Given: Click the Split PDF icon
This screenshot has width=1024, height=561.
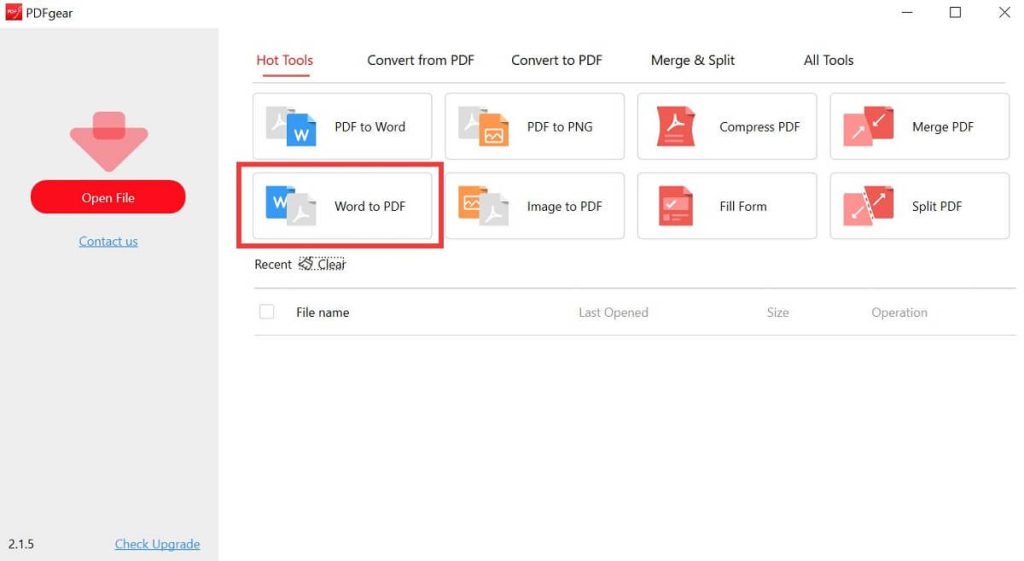Looking at the screenshot, I should point(868,206).
